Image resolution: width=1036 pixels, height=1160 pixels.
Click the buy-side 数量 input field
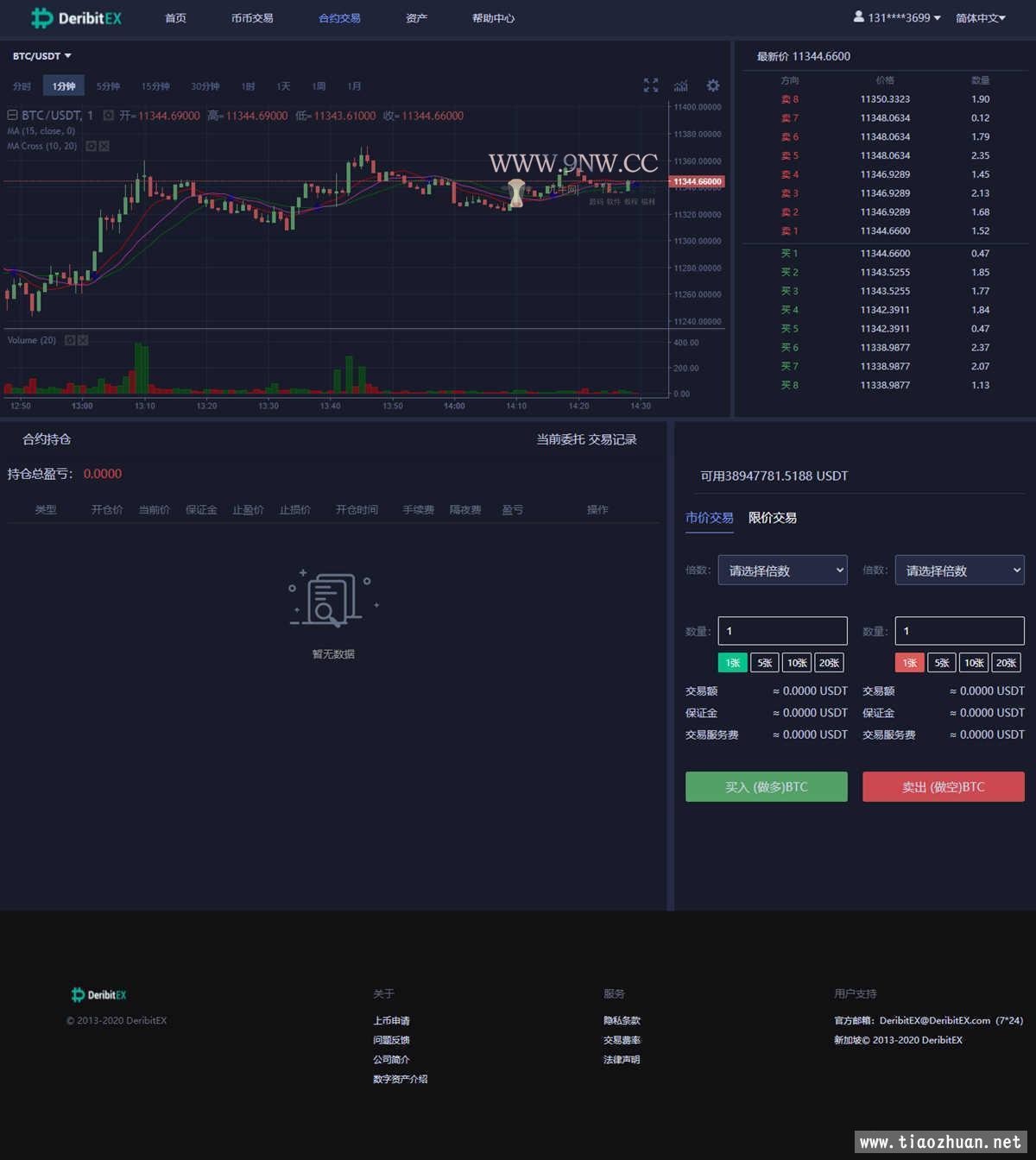pos(783,631)
